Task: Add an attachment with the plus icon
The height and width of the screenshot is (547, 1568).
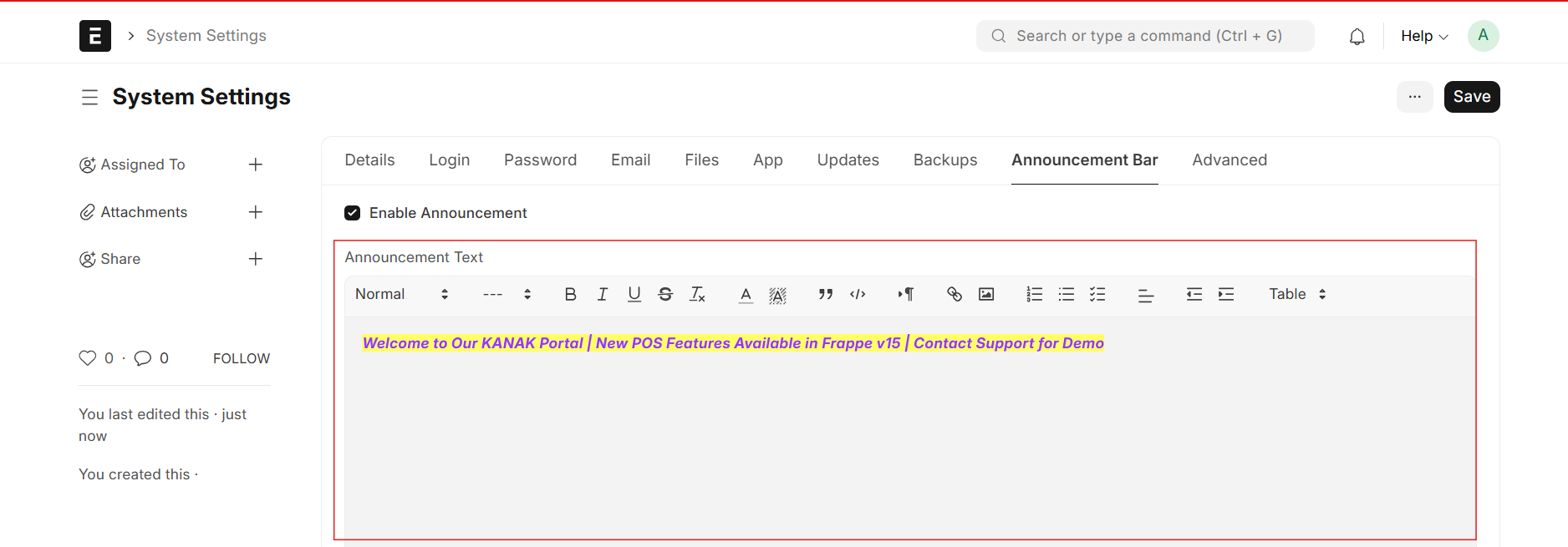Action: [256, 212]
